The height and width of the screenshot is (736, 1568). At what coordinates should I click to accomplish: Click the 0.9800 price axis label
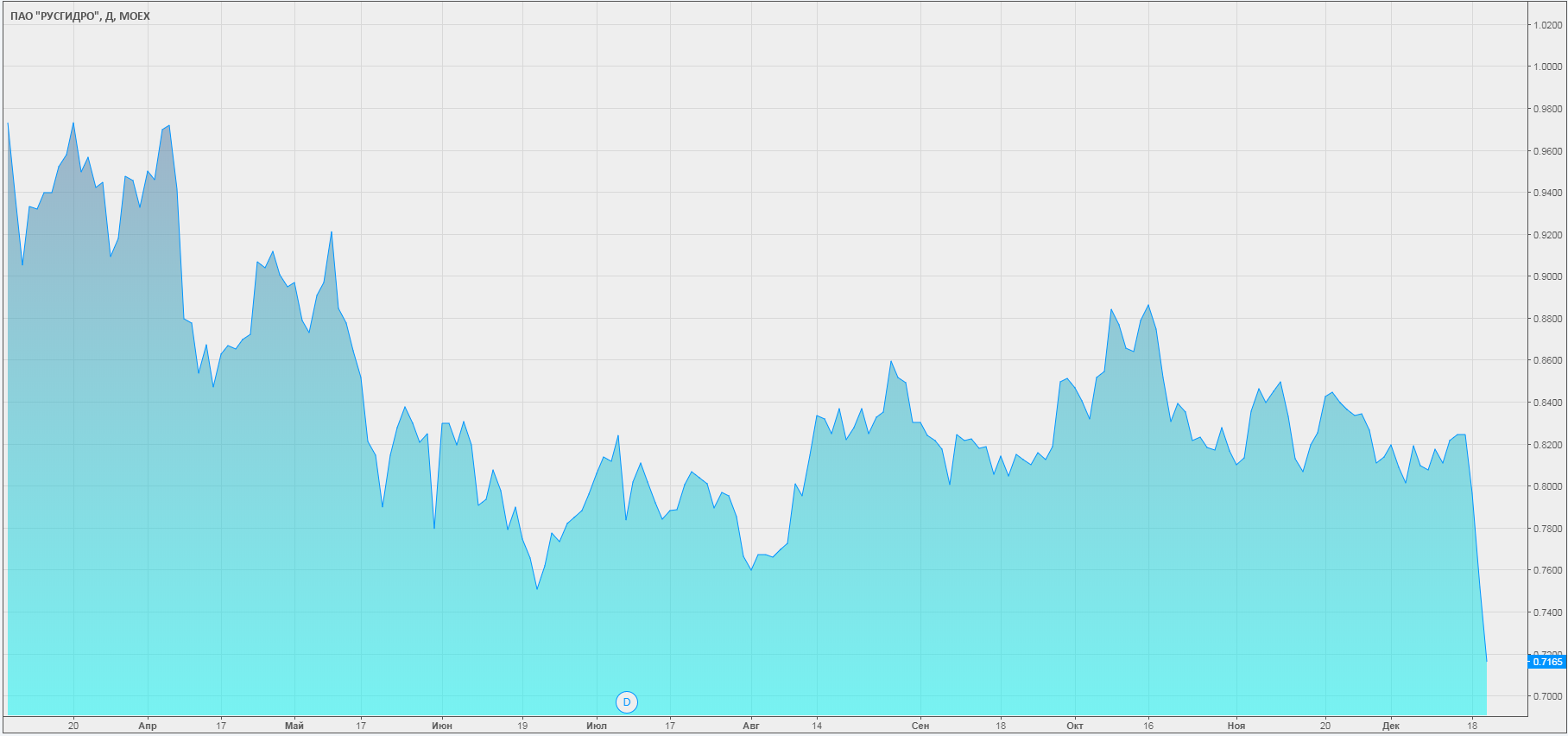1547,109
